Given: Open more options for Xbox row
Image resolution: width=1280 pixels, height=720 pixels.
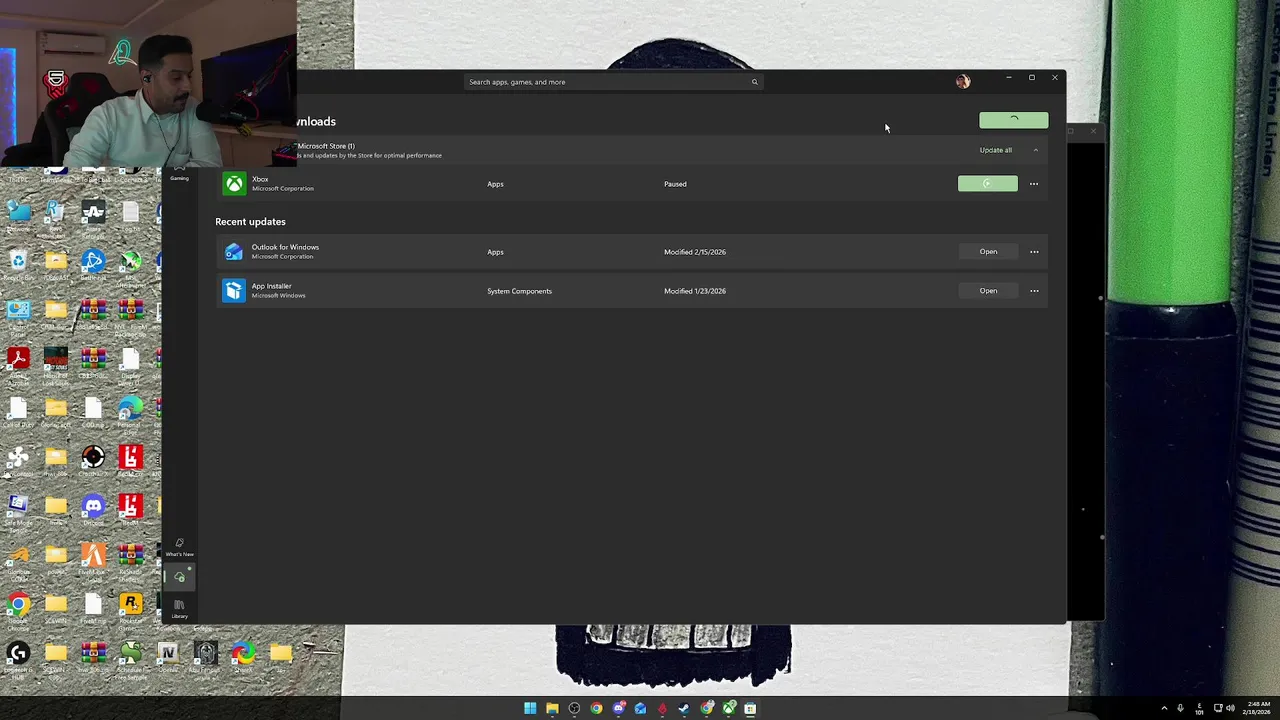Looking at the screenshot, I should pos(1034,184).
